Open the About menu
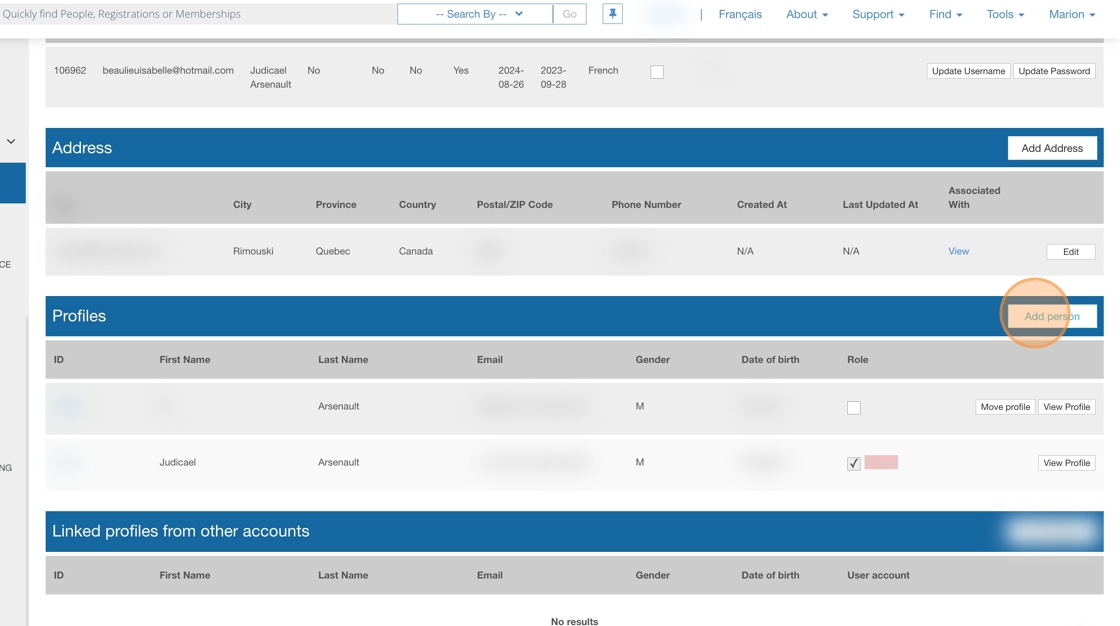The height and width of the screenshot is (626, 1120). [x=806, y=14]
